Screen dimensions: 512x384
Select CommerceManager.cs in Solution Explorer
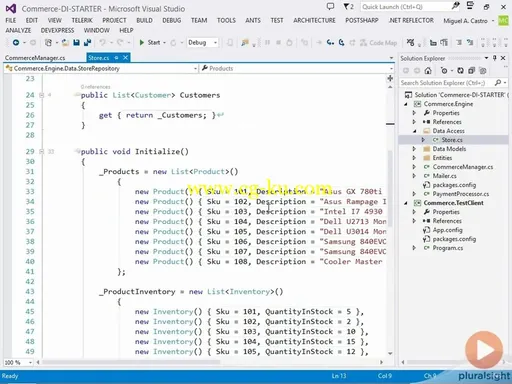pyautogui.click(x=463, y=167)
